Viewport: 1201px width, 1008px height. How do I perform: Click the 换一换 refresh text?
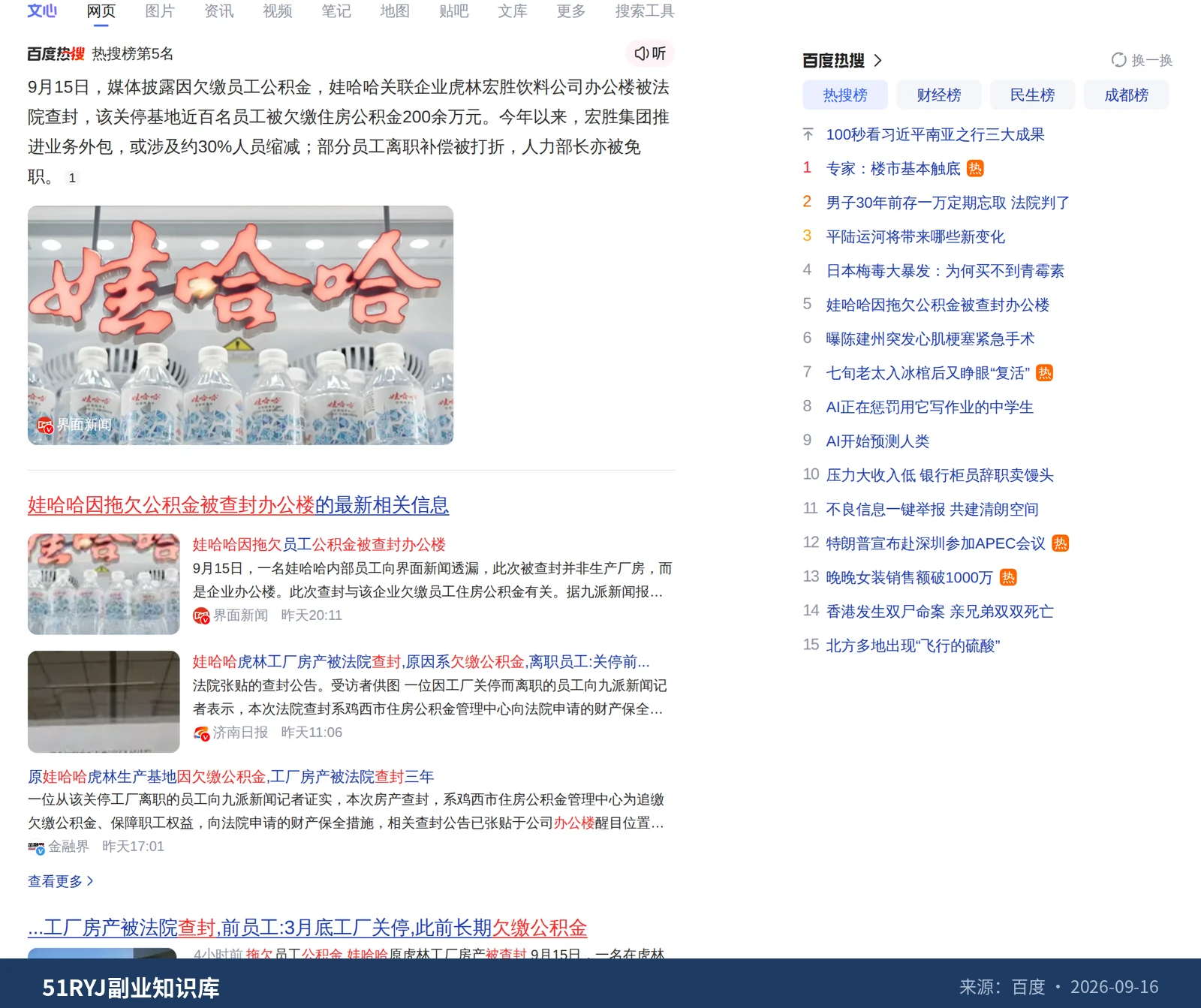(1151, 60)
